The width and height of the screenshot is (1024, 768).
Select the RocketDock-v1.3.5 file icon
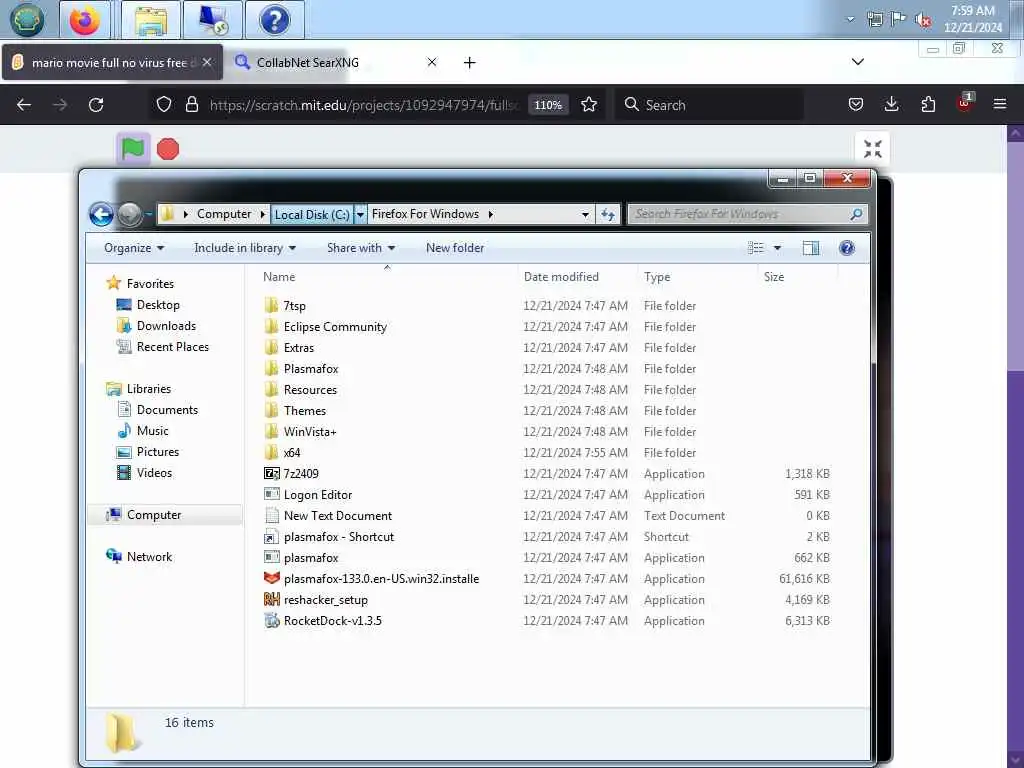click(x=272, y=620)
